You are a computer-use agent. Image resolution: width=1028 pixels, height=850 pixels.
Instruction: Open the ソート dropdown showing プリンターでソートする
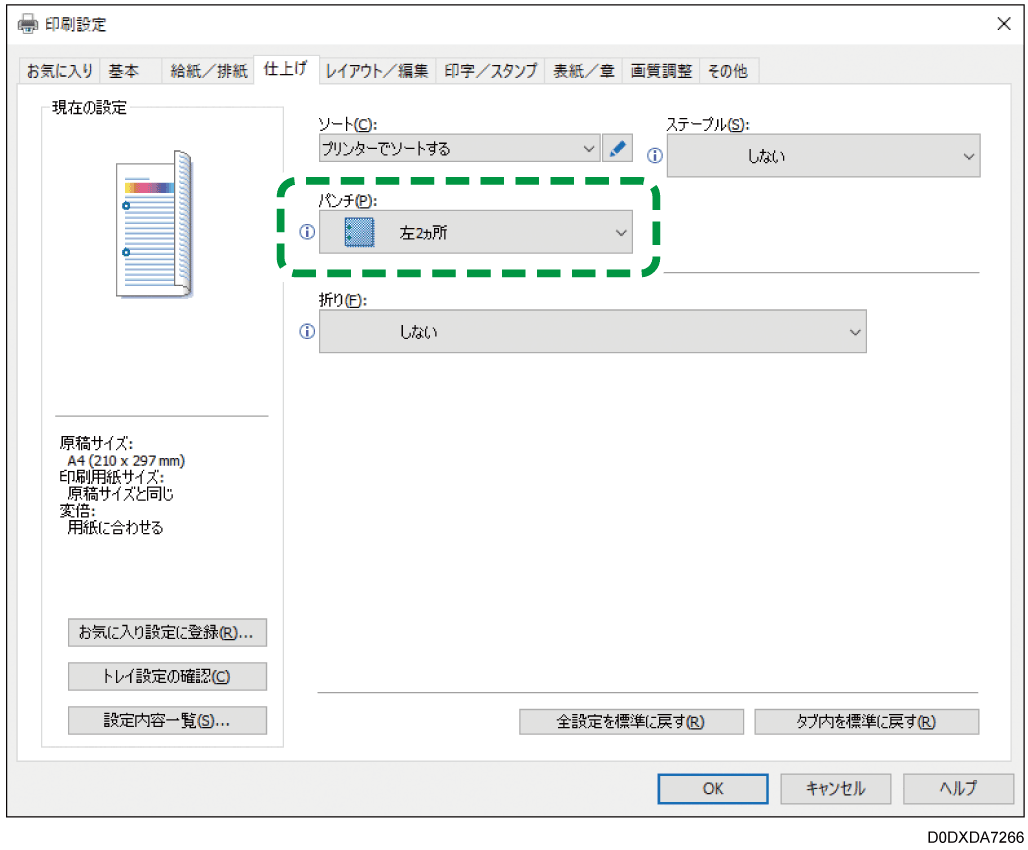458,148
